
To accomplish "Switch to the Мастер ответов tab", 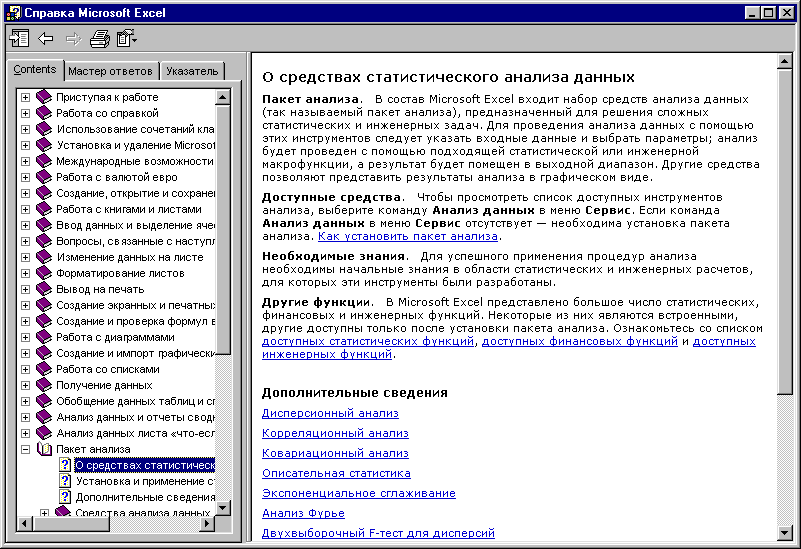I will point(110,71).
